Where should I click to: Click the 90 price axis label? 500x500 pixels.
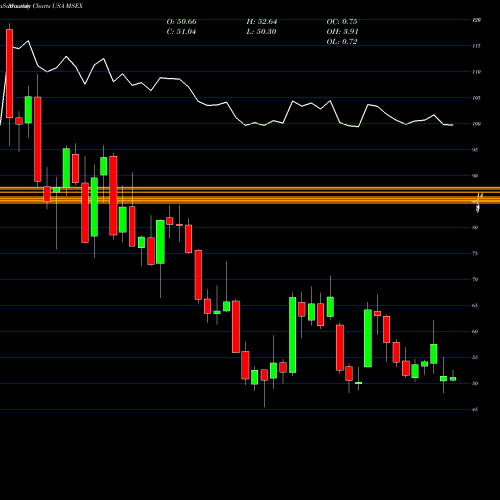point(475,176)
